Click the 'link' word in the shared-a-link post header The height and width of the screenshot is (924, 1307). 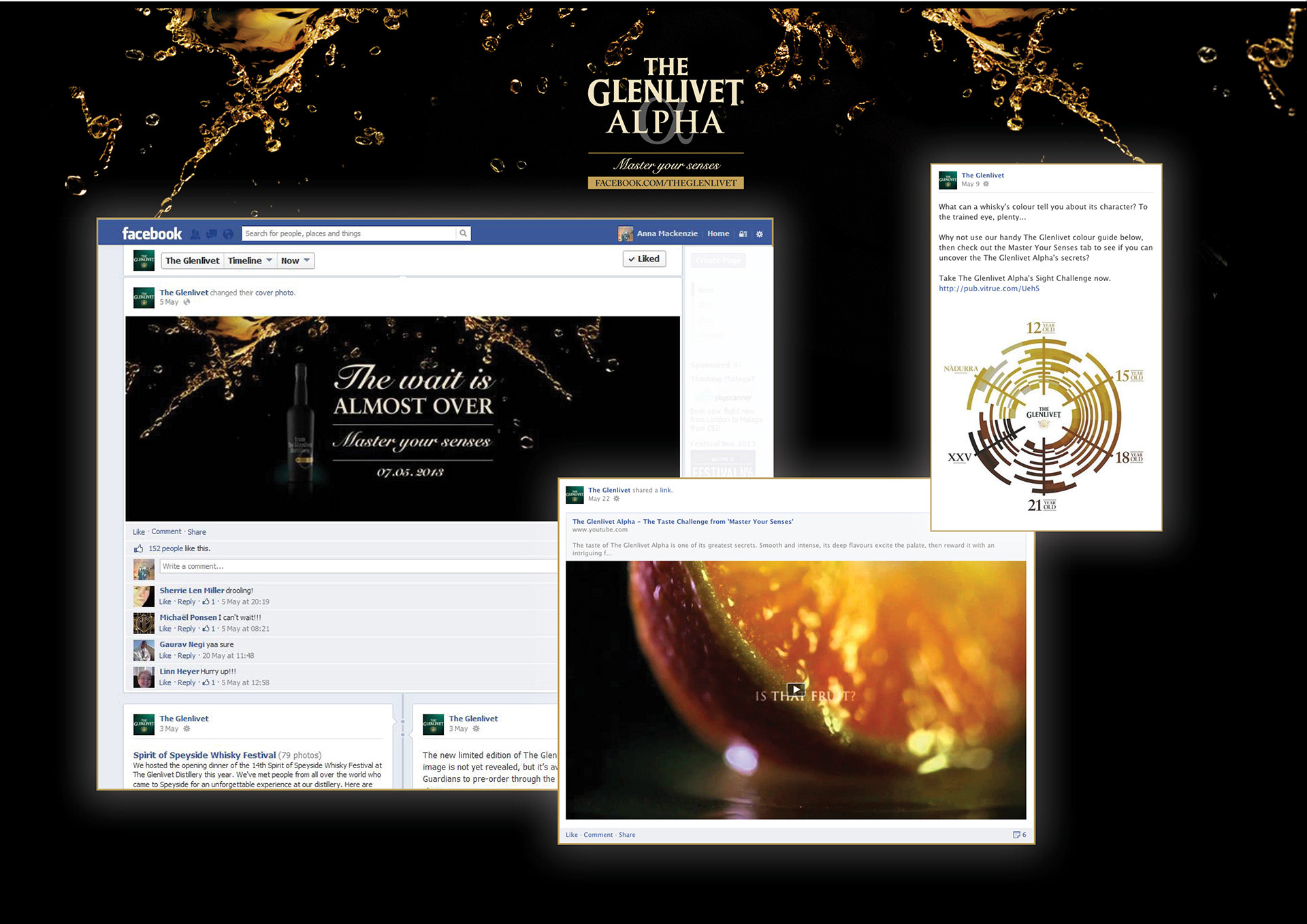(665, 490)
